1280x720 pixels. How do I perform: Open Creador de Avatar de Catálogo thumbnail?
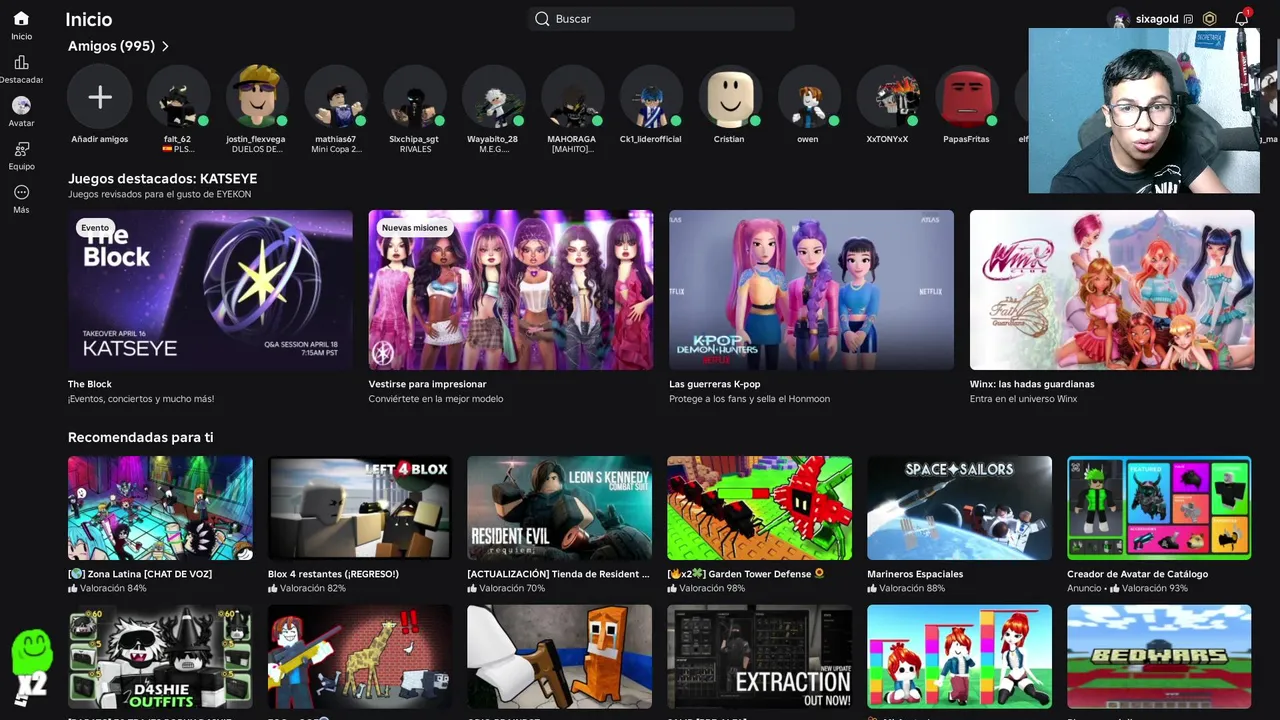click(x=1159, y=508)
